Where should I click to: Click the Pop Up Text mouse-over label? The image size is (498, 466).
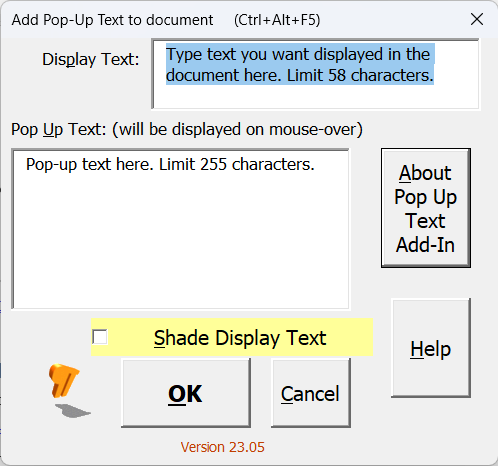(x=187, y=129)
